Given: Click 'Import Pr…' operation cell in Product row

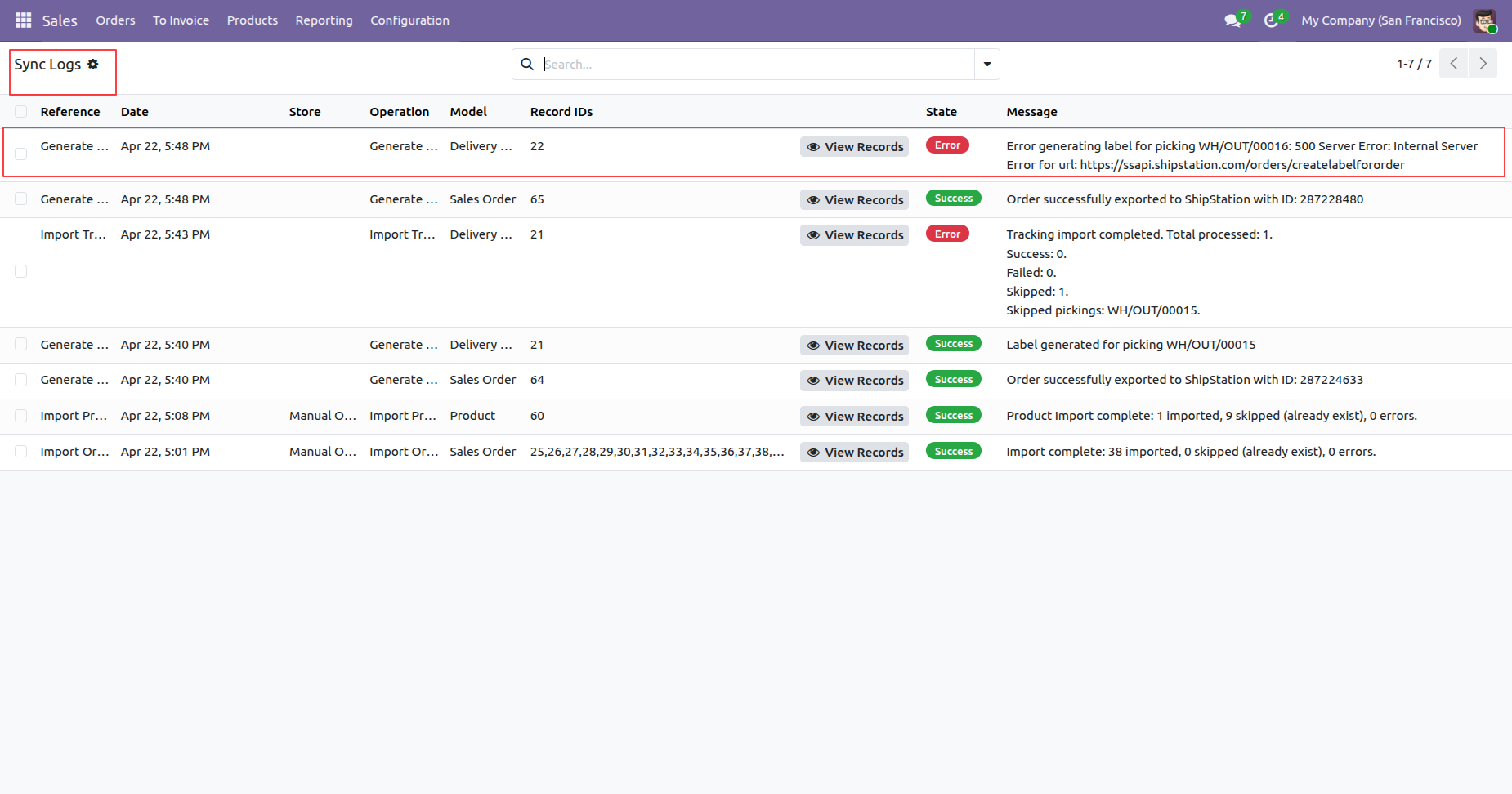Looking at the screenshot, I should [403, 416].
